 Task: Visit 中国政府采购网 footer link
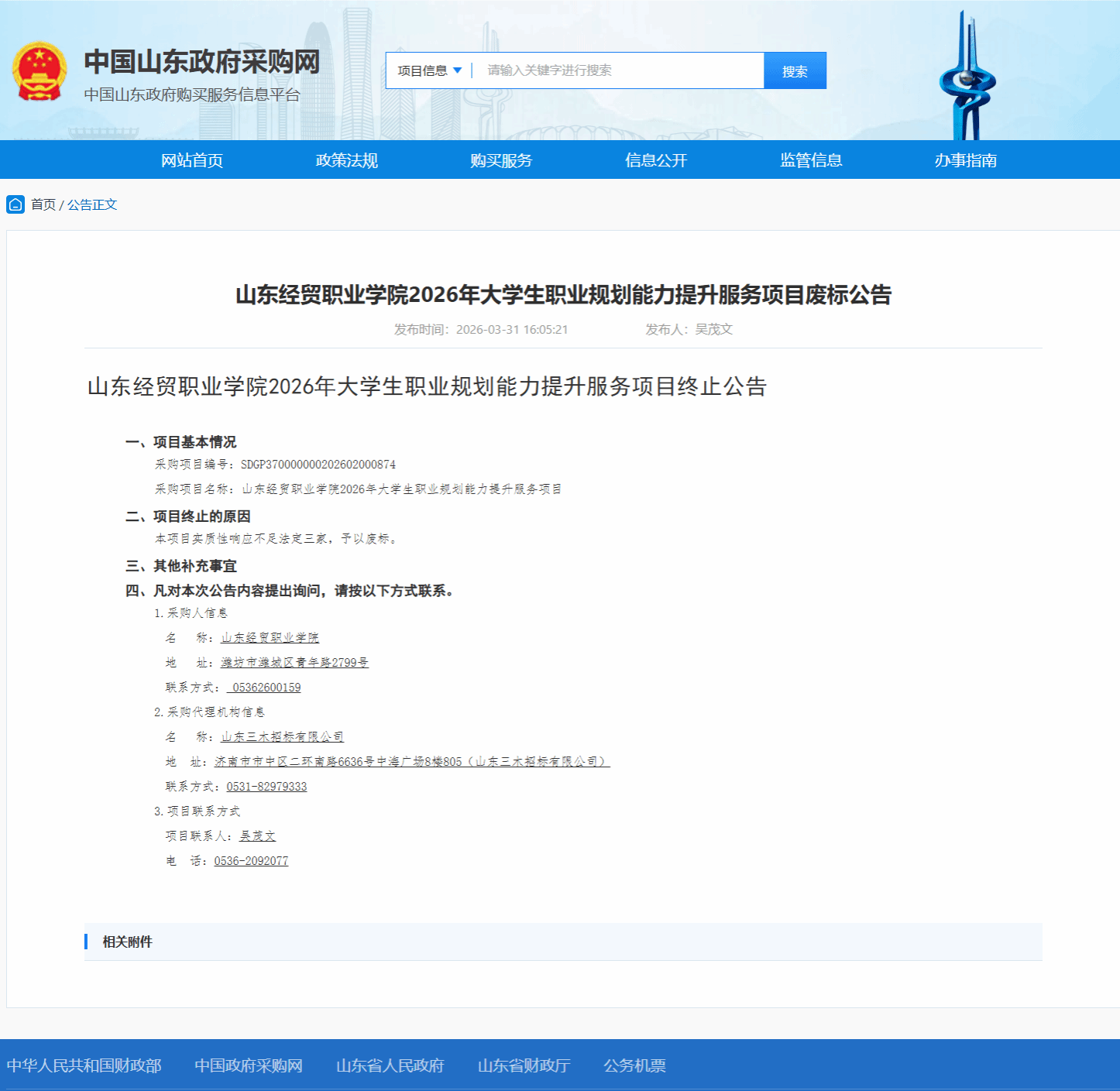click(x=249, y=1065)
